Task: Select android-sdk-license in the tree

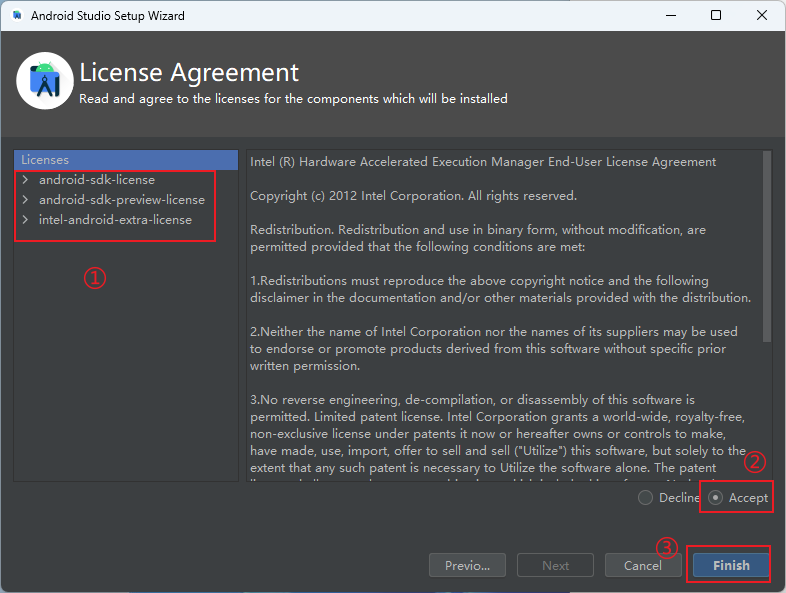Action: [97, 179]
